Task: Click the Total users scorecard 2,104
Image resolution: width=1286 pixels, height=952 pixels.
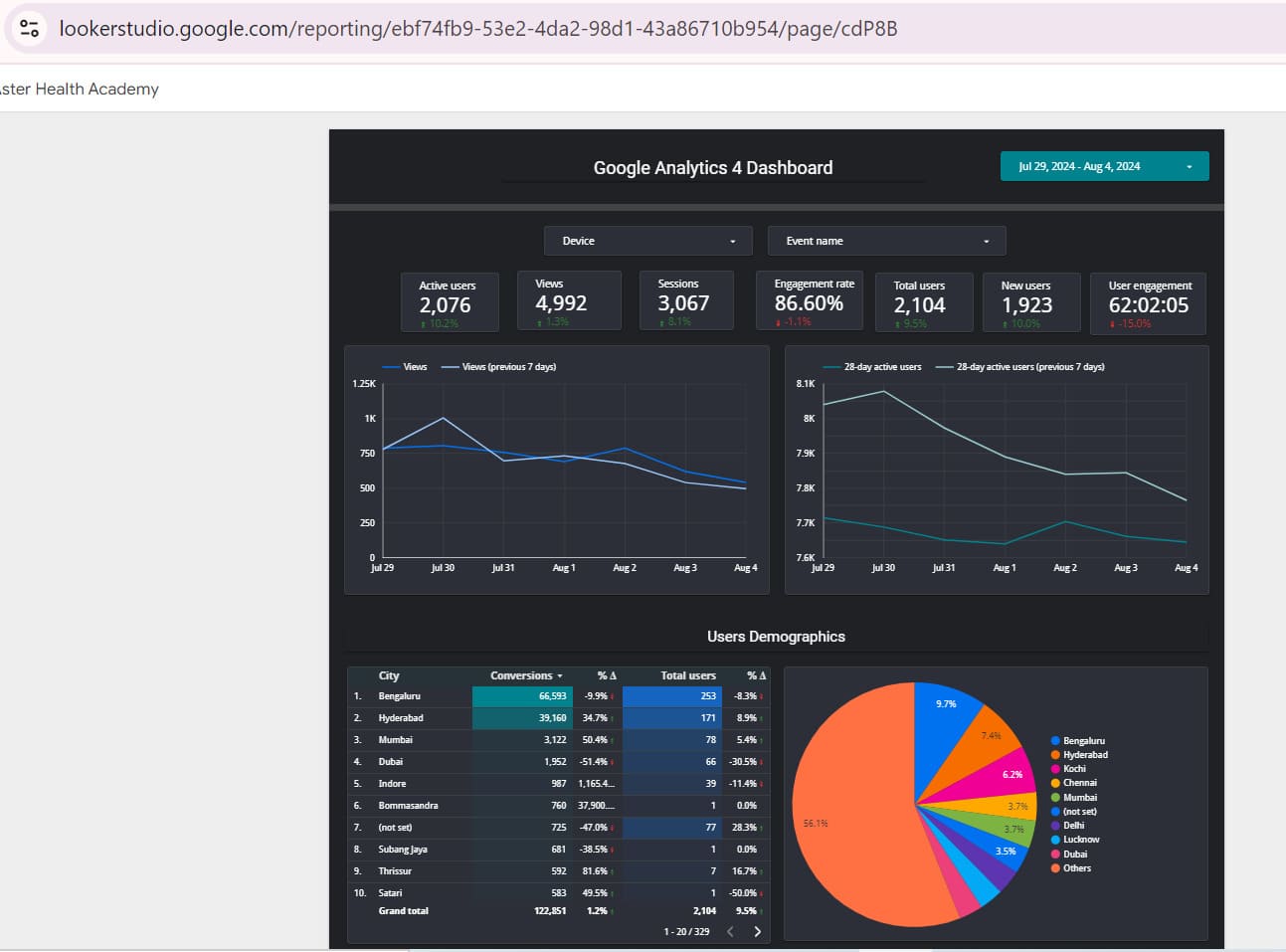Action: [x=923, y=302]
